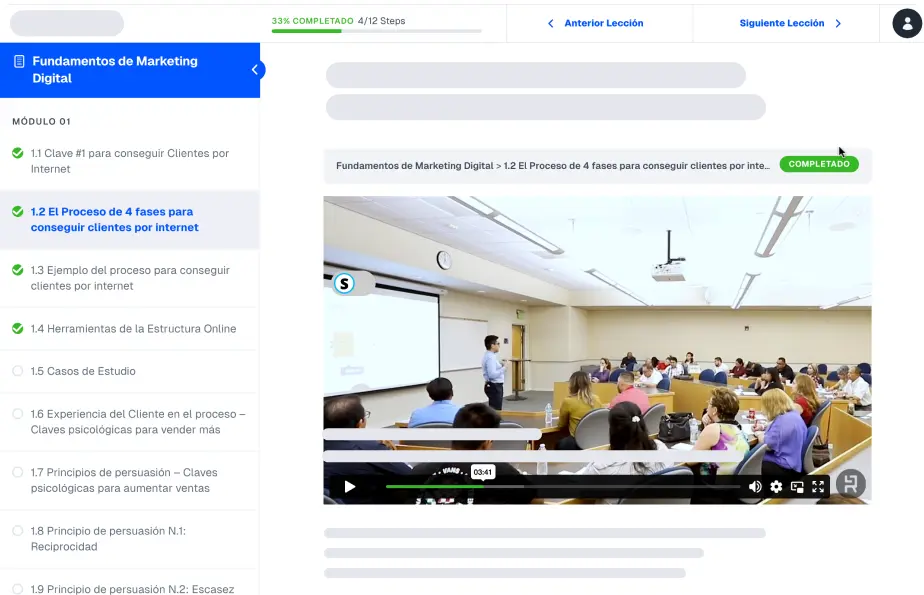
Task: Collapse the course sidebar with chevron
Action: pyautogui.click(x=254, y=70)
